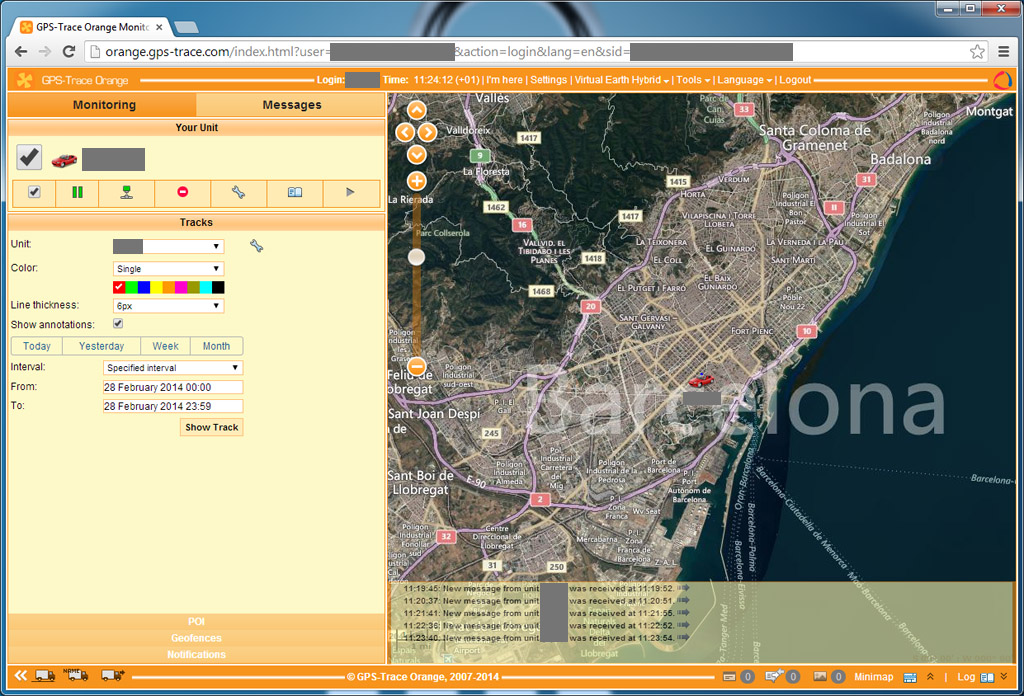
Task: Open the Chrome menu button
Action: 1004,52
